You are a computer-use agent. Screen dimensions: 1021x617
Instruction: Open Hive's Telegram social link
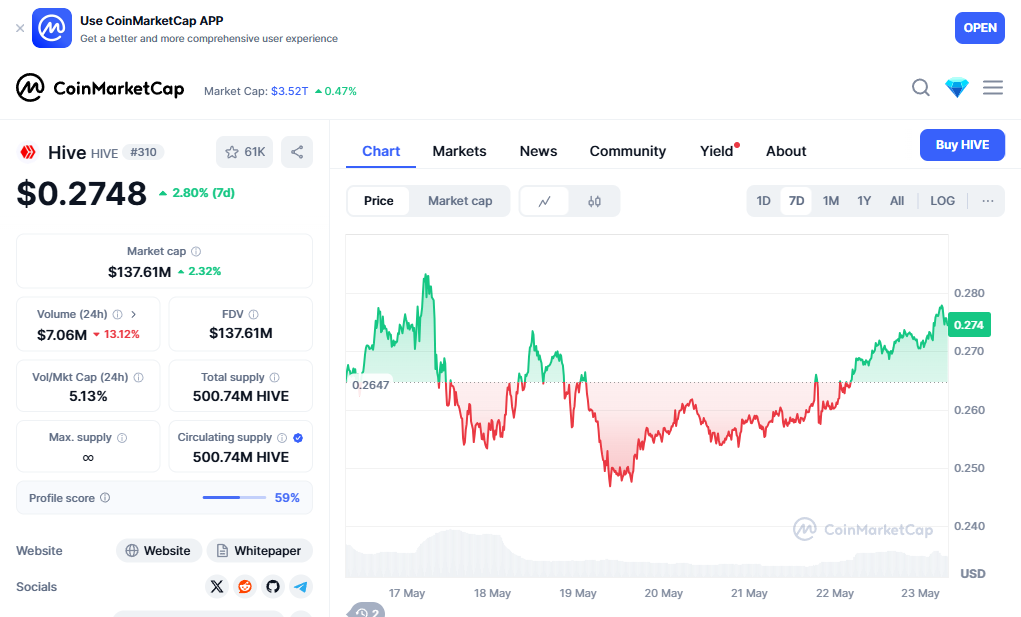(300, 587)
